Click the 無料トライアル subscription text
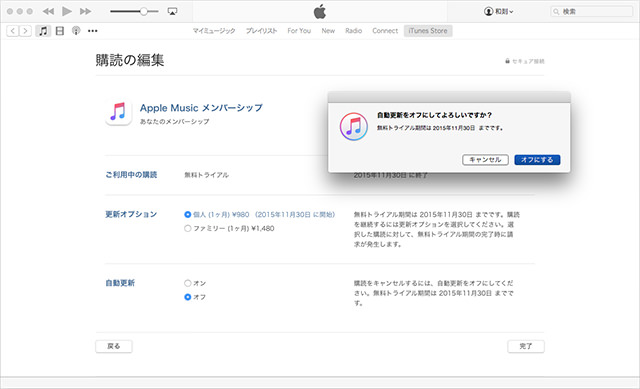 coord(207,175)
